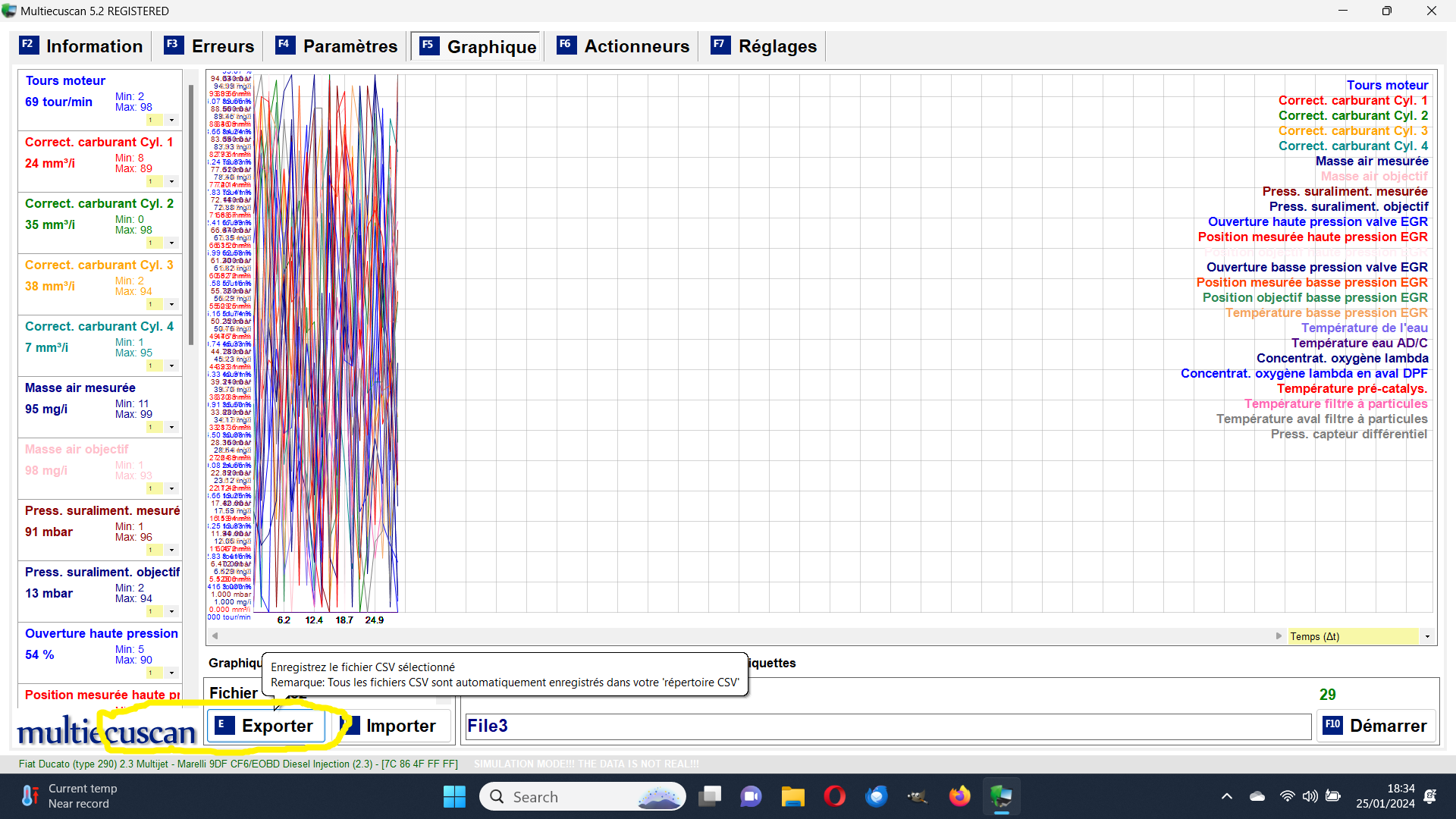Click the Tours moteur parameter panel title
Viewport: 1456px width, 819px height.
[x=65, y=80]
